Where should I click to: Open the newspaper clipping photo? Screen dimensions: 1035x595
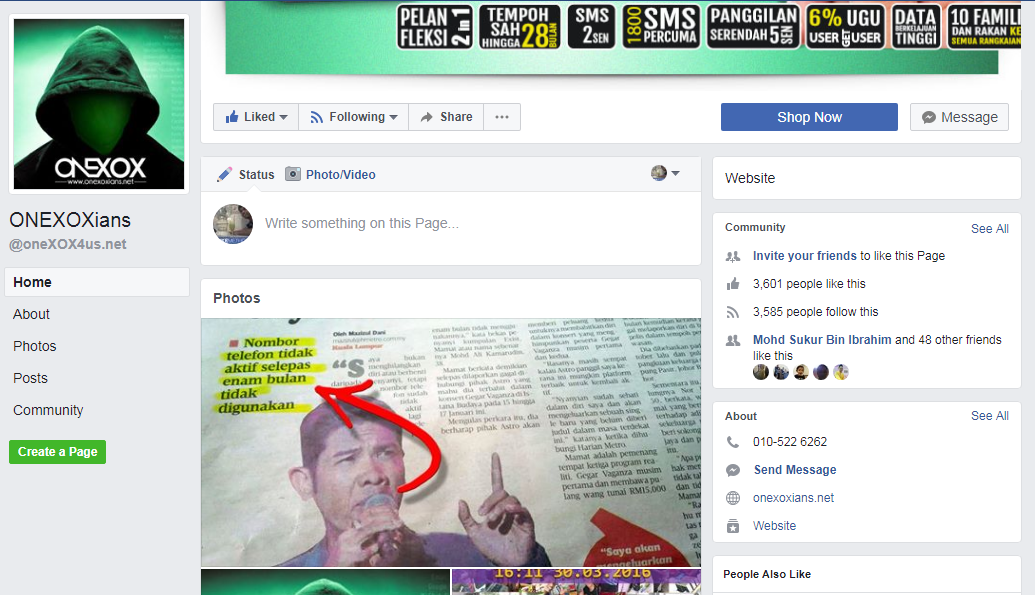(x=450, y=442)
